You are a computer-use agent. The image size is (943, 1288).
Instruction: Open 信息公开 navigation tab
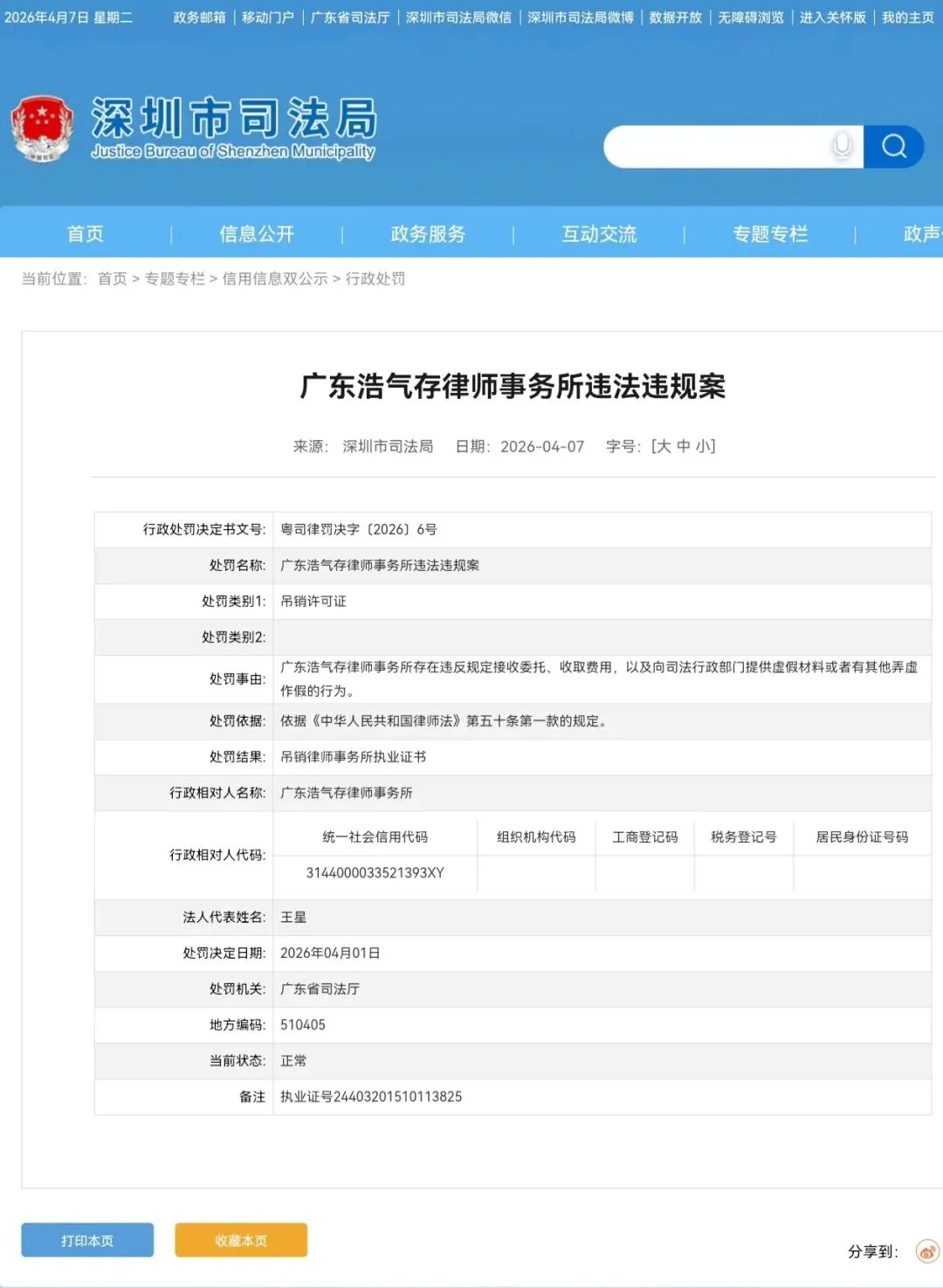tap(257, 233)
